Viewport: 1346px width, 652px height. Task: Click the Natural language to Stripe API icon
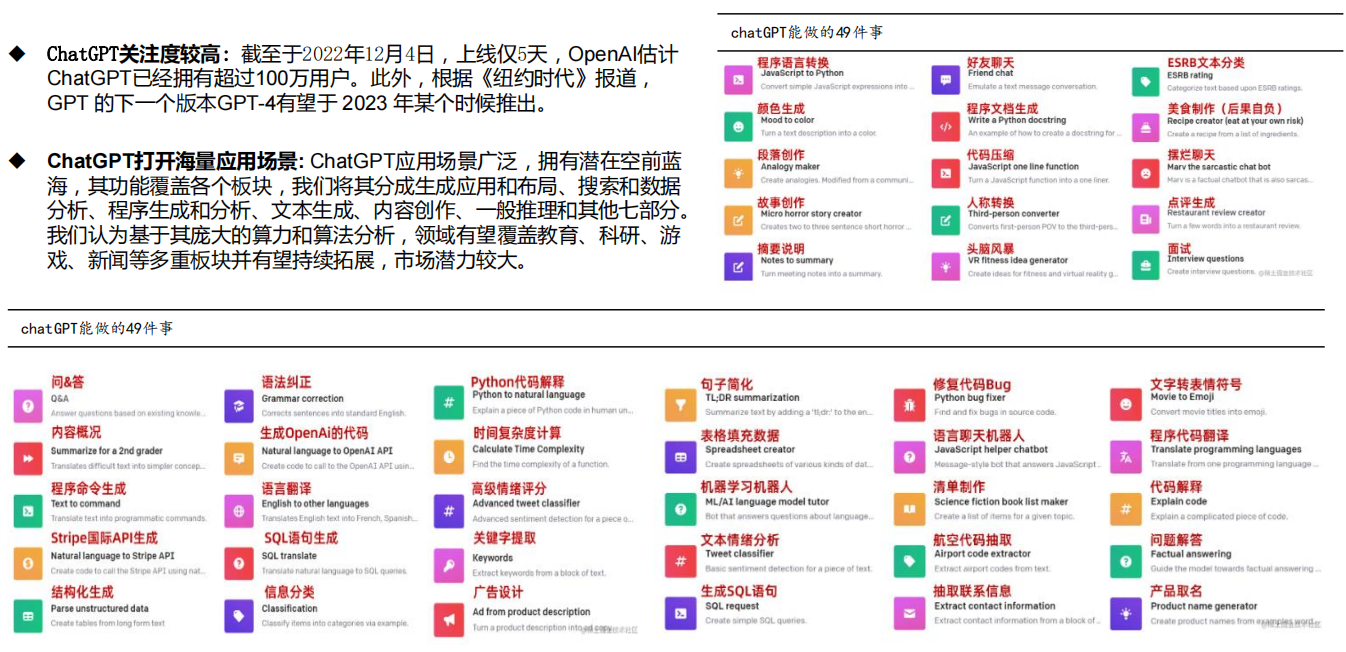point(27,564)
